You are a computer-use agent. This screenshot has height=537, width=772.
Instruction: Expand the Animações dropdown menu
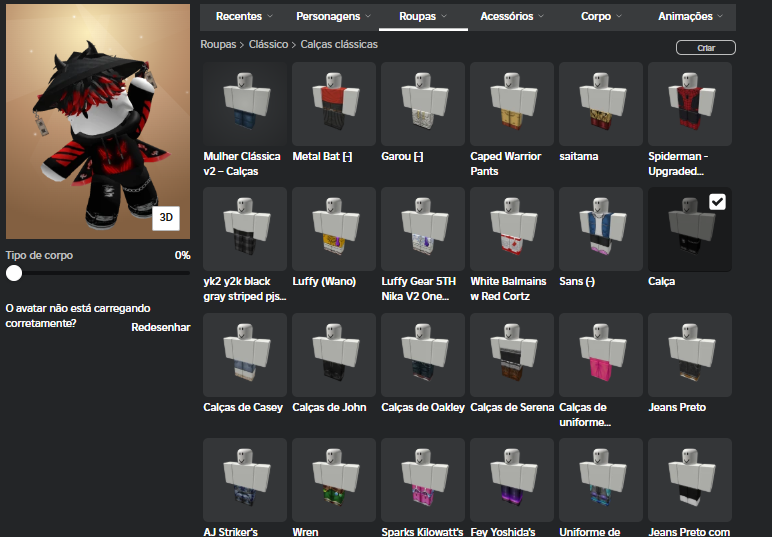click(x=691, y=16)
